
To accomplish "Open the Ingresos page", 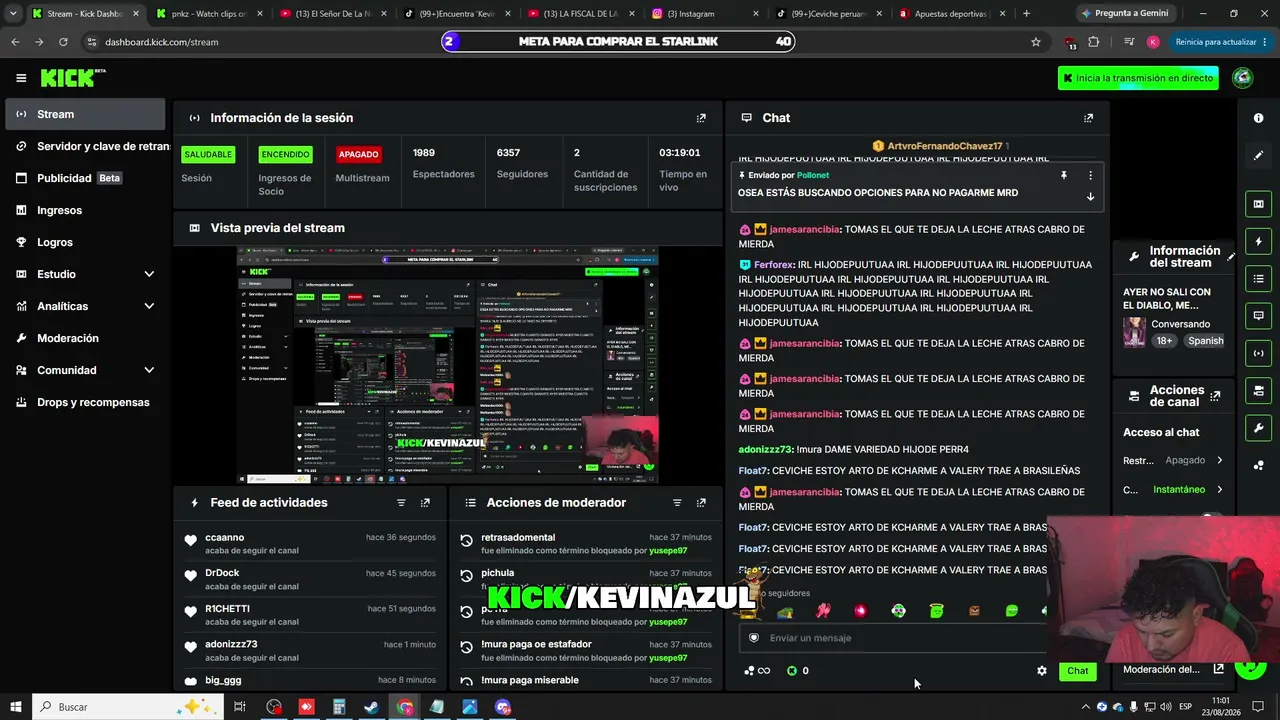I will 59,210.
